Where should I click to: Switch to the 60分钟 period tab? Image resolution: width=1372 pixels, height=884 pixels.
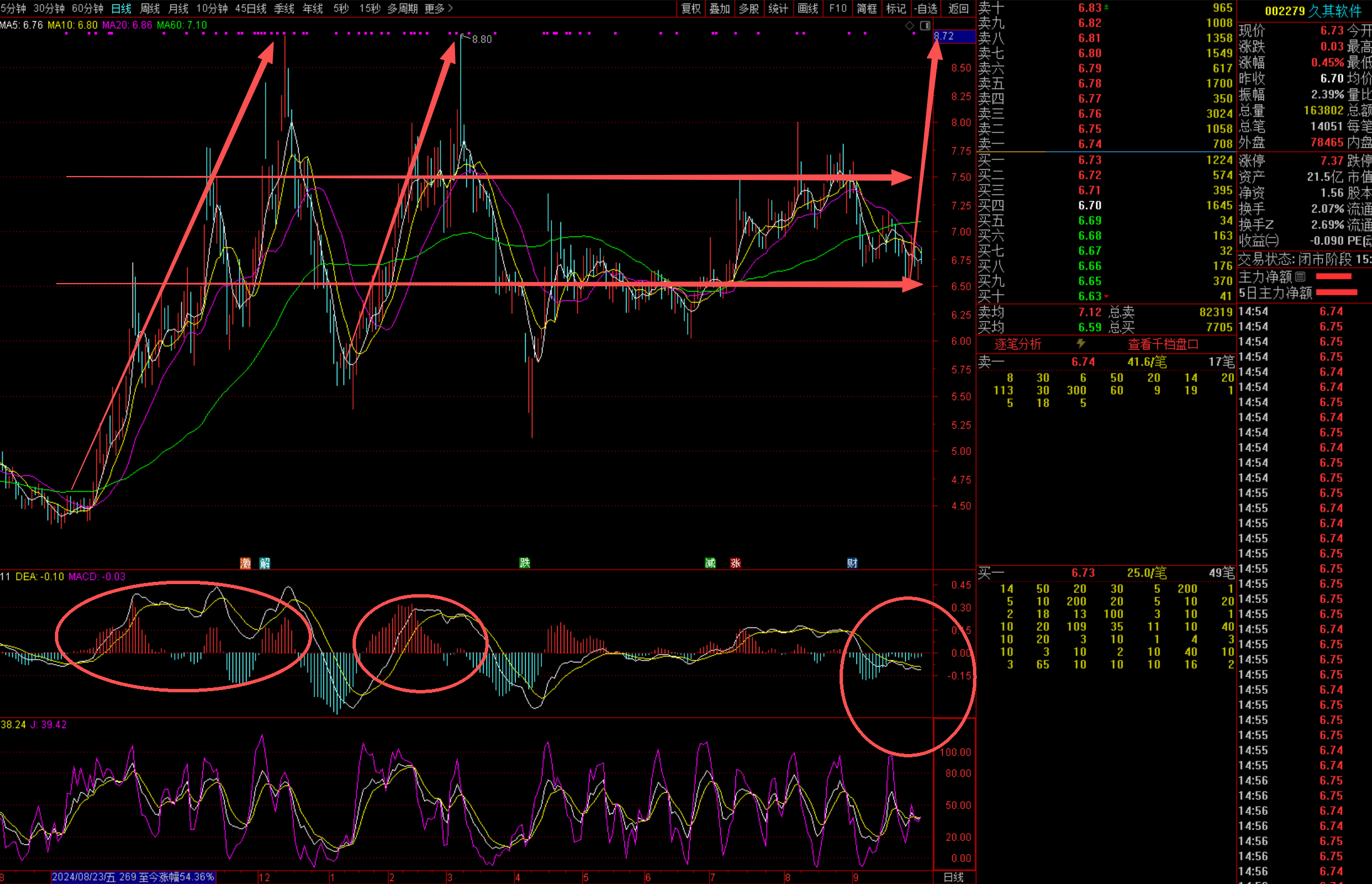(x=87, y=8)
